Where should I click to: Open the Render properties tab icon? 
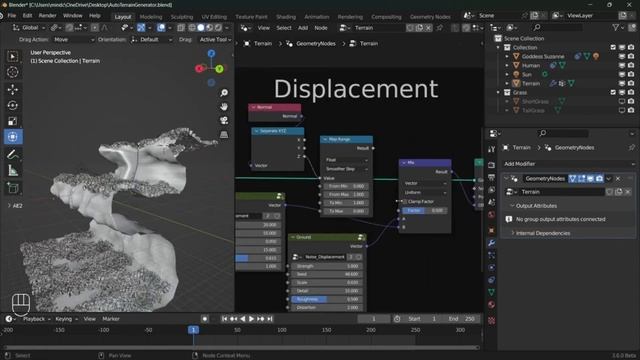point(491,165)
